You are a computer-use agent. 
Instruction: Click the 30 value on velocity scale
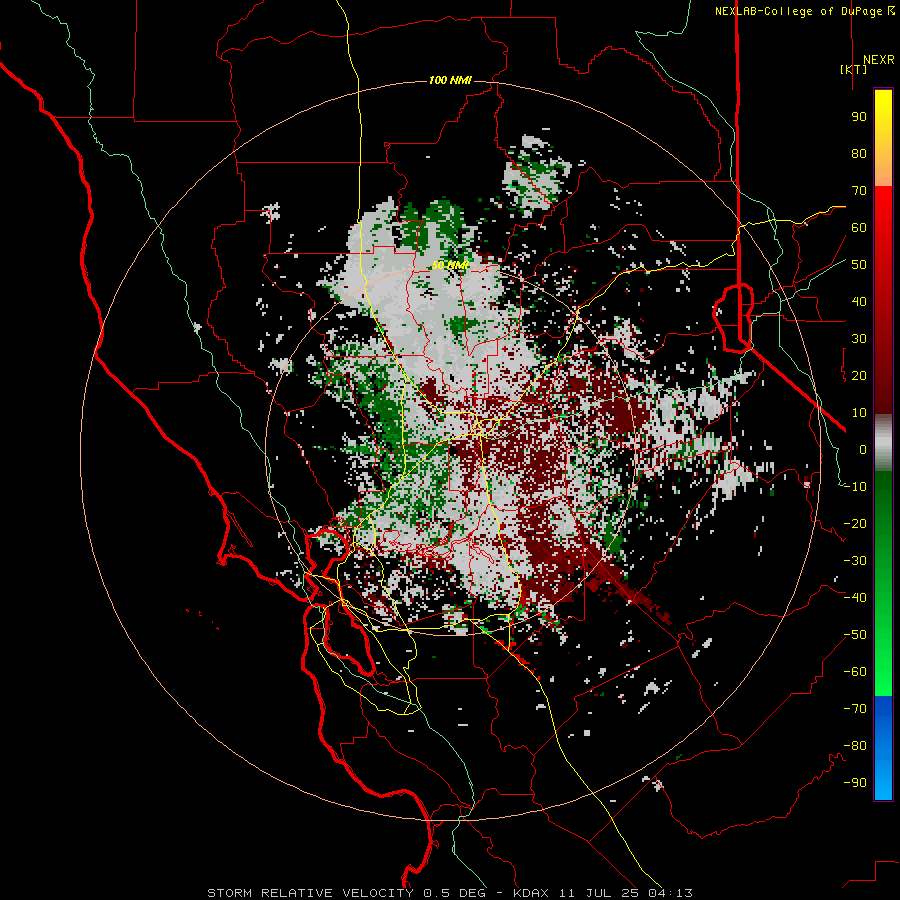coord(859,339)
